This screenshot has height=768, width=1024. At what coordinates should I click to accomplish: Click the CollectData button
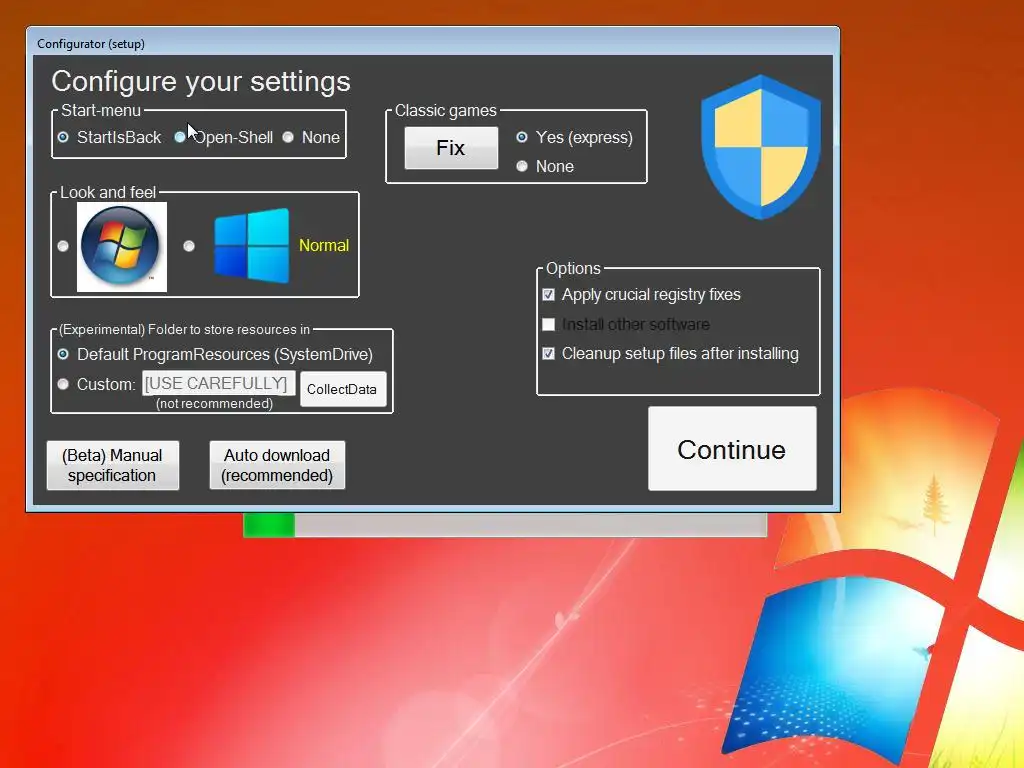pyautogui.click(x=344, y=389)
